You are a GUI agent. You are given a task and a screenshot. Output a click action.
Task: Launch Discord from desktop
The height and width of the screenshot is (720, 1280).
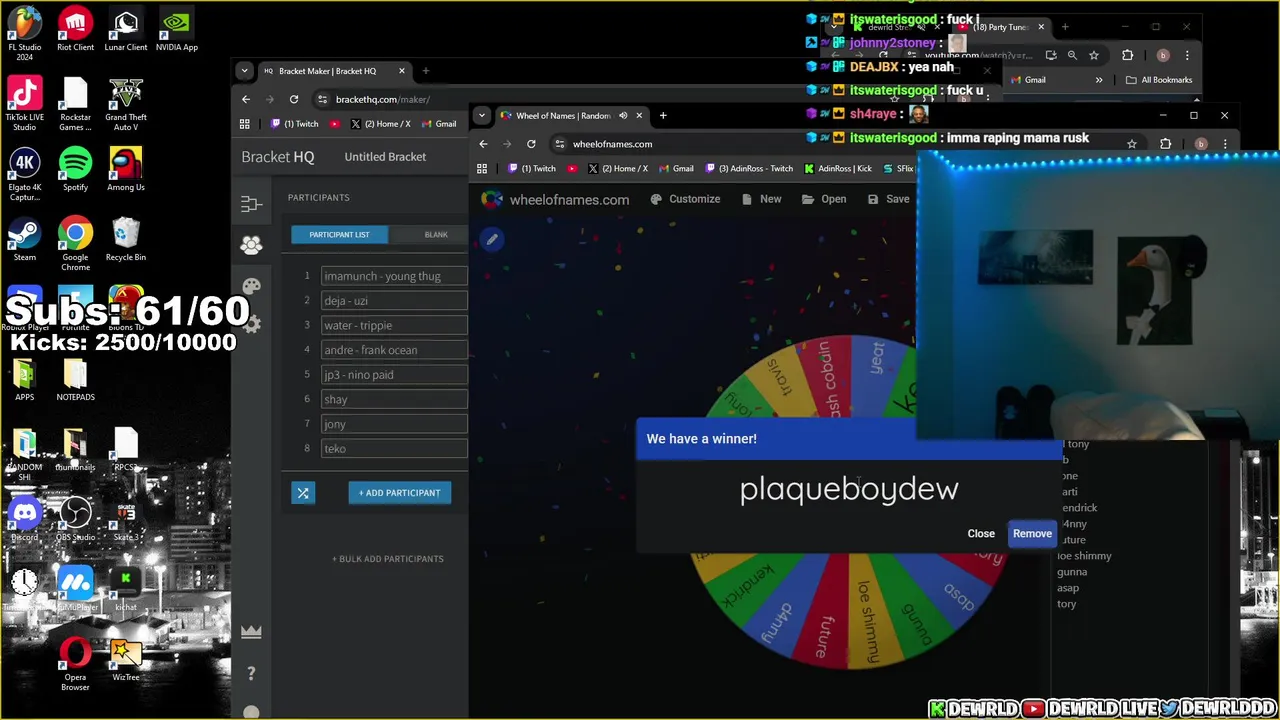pos(25,519)
